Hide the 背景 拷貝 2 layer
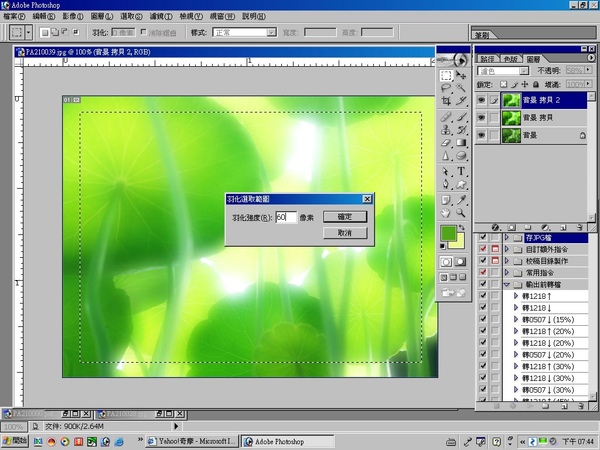The width and height of the screenshot is (600, 450). coord(483,100)
